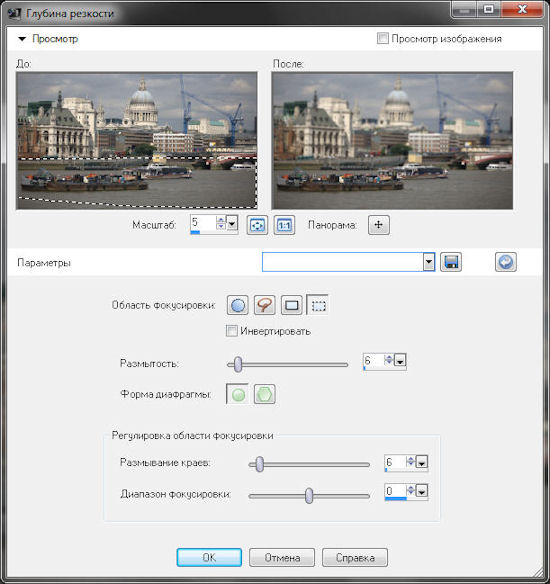Collapse the Просмотр preview section
Viewport: 550px width, 584px height.
[x=22, y=39]
